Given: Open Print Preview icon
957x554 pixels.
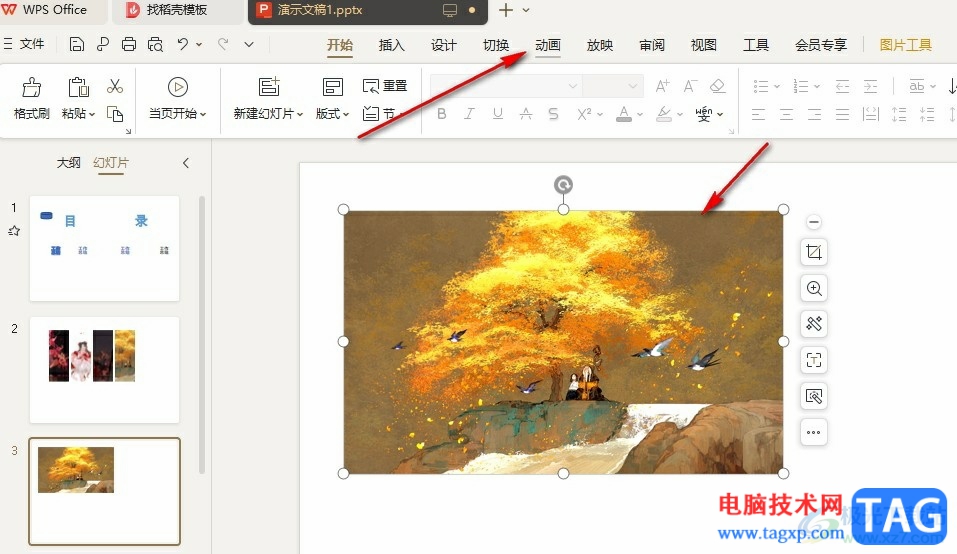Looking at the screenshot, I should [155, 45].
